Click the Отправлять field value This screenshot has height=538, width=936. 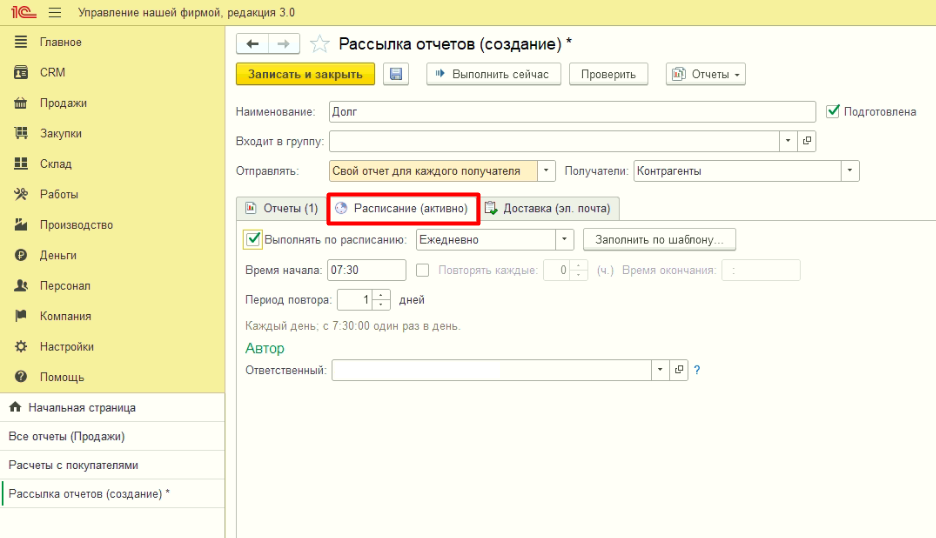(x=433, y=171)
